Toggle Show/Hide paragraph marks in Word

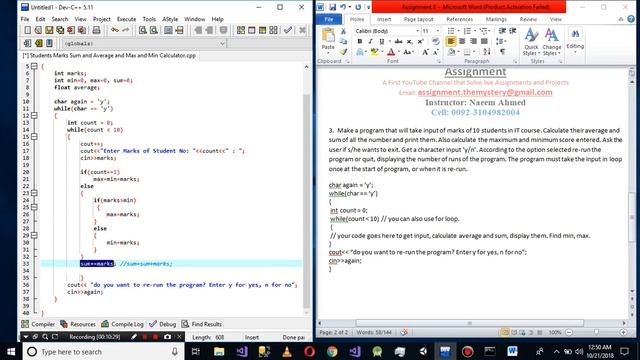pyautogui.click(x=502, y=52)
